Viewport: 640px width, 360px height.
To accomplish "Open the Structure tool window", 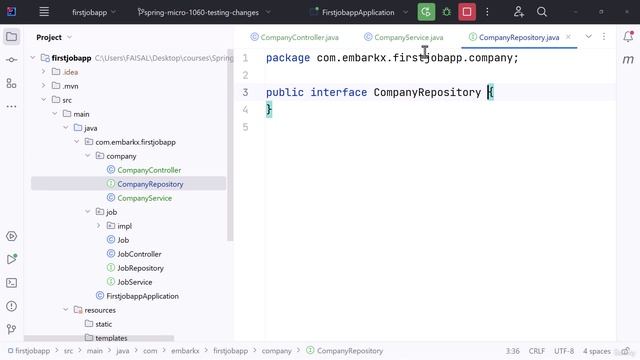I will click(x=11, y=83).
